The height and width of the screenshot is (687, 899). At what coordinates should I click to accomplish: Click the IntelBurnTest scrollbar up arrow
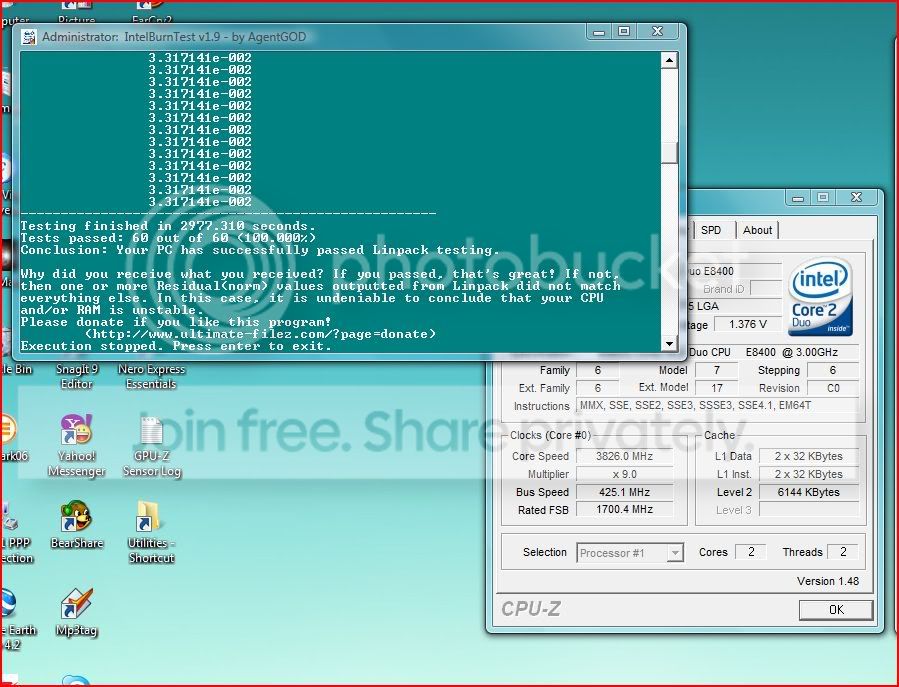[669, 60]
